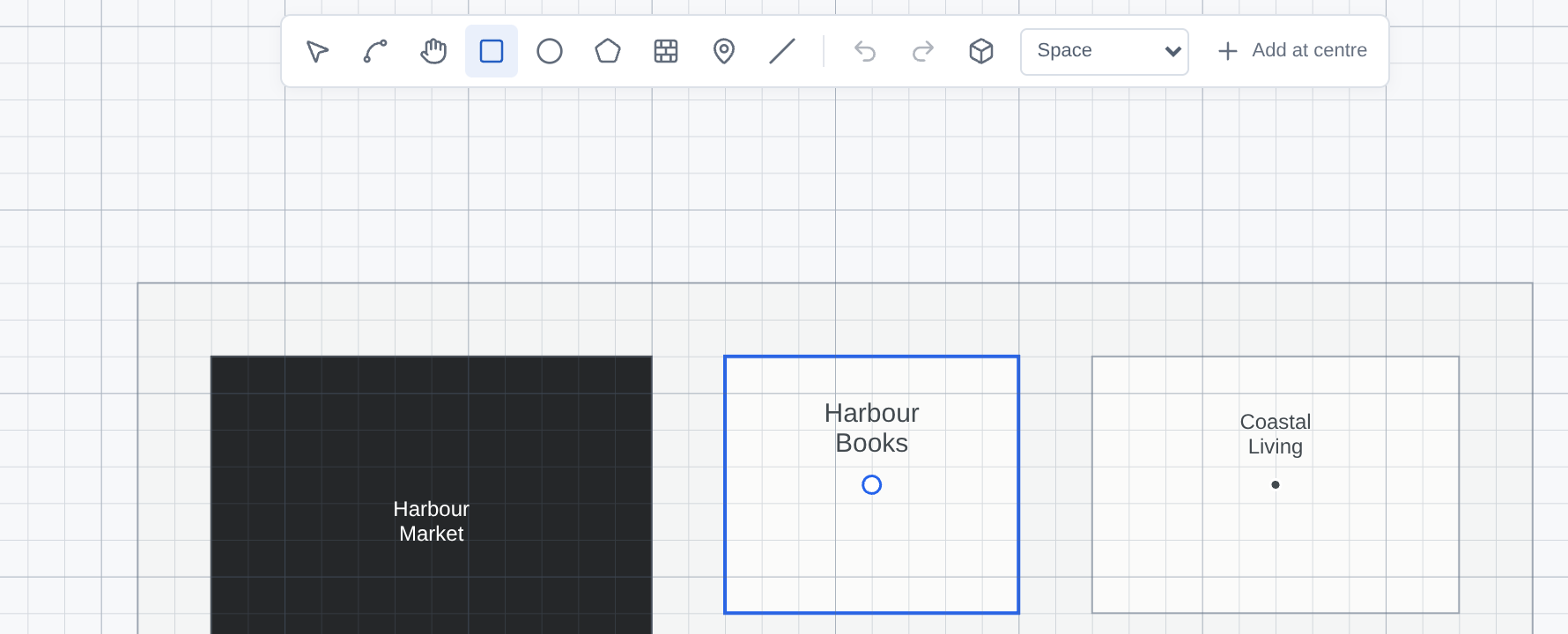This screenshot has height=634, width=1568.
Task: Redo the previous action
Action: coord(923,51)
